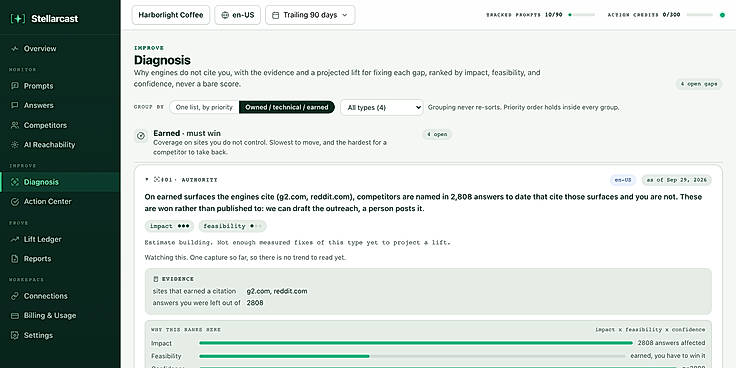
Task: Click the Reports document icon
Action: [15, 259]
